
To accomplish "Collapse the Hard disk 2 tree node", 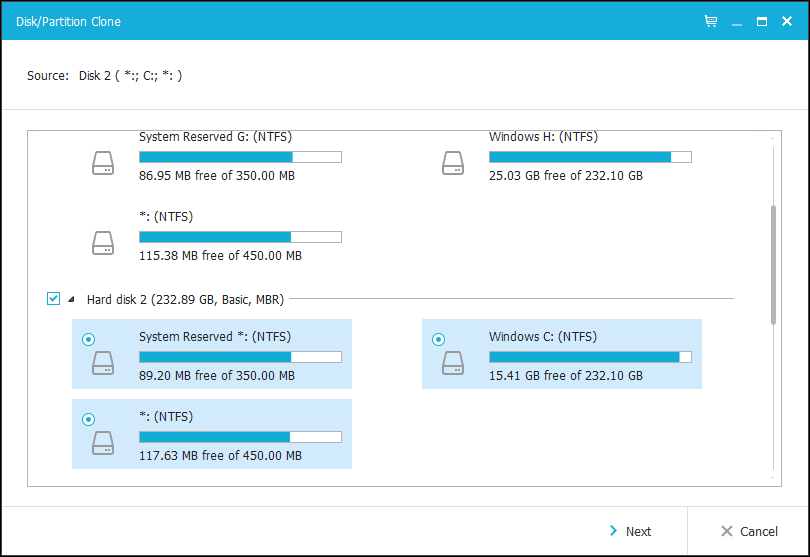I will 71,299.
